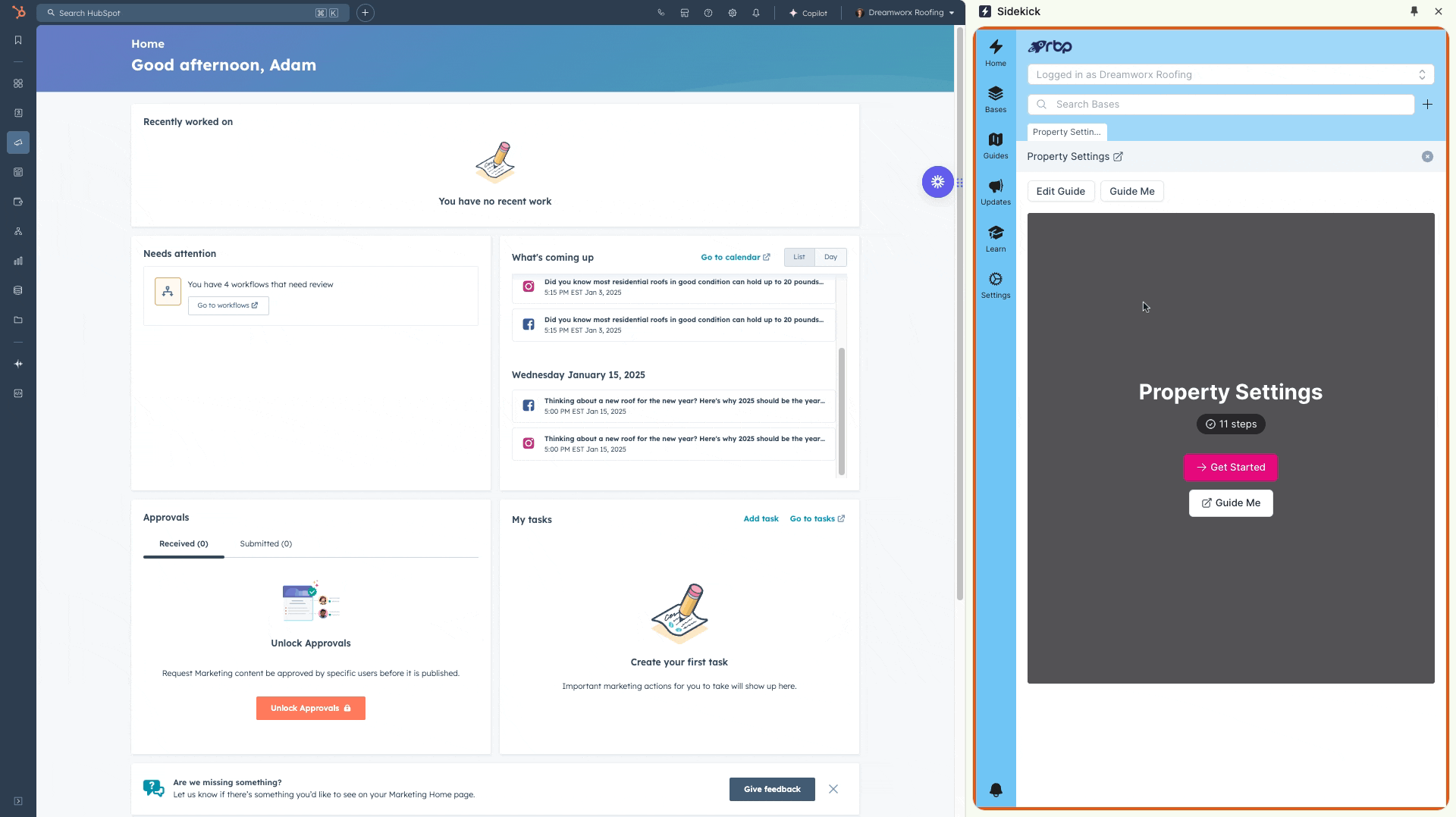Select the Submitted (0) approvals tab

tap(265, 543)
